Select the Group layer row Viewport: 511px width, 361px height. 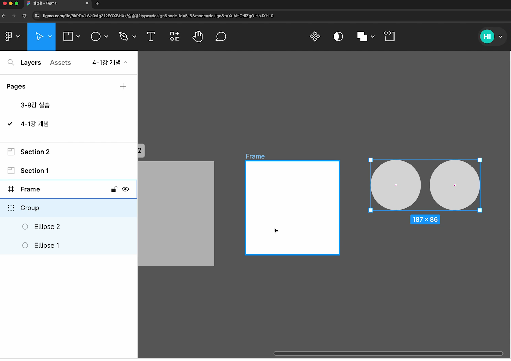click(x=69, y=208)
